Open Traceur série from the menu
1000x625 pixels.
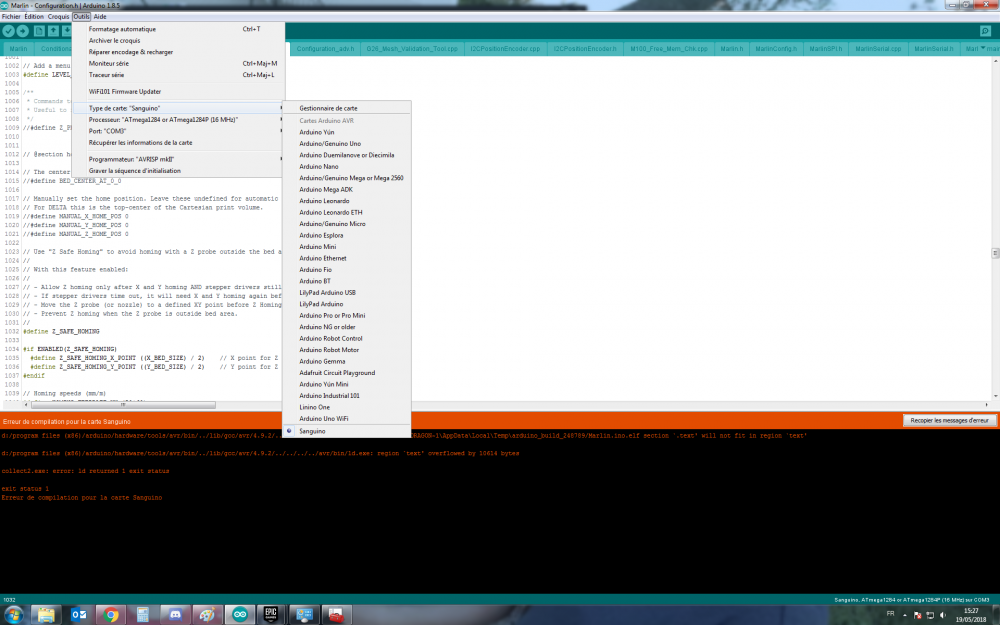pos(177,75)
